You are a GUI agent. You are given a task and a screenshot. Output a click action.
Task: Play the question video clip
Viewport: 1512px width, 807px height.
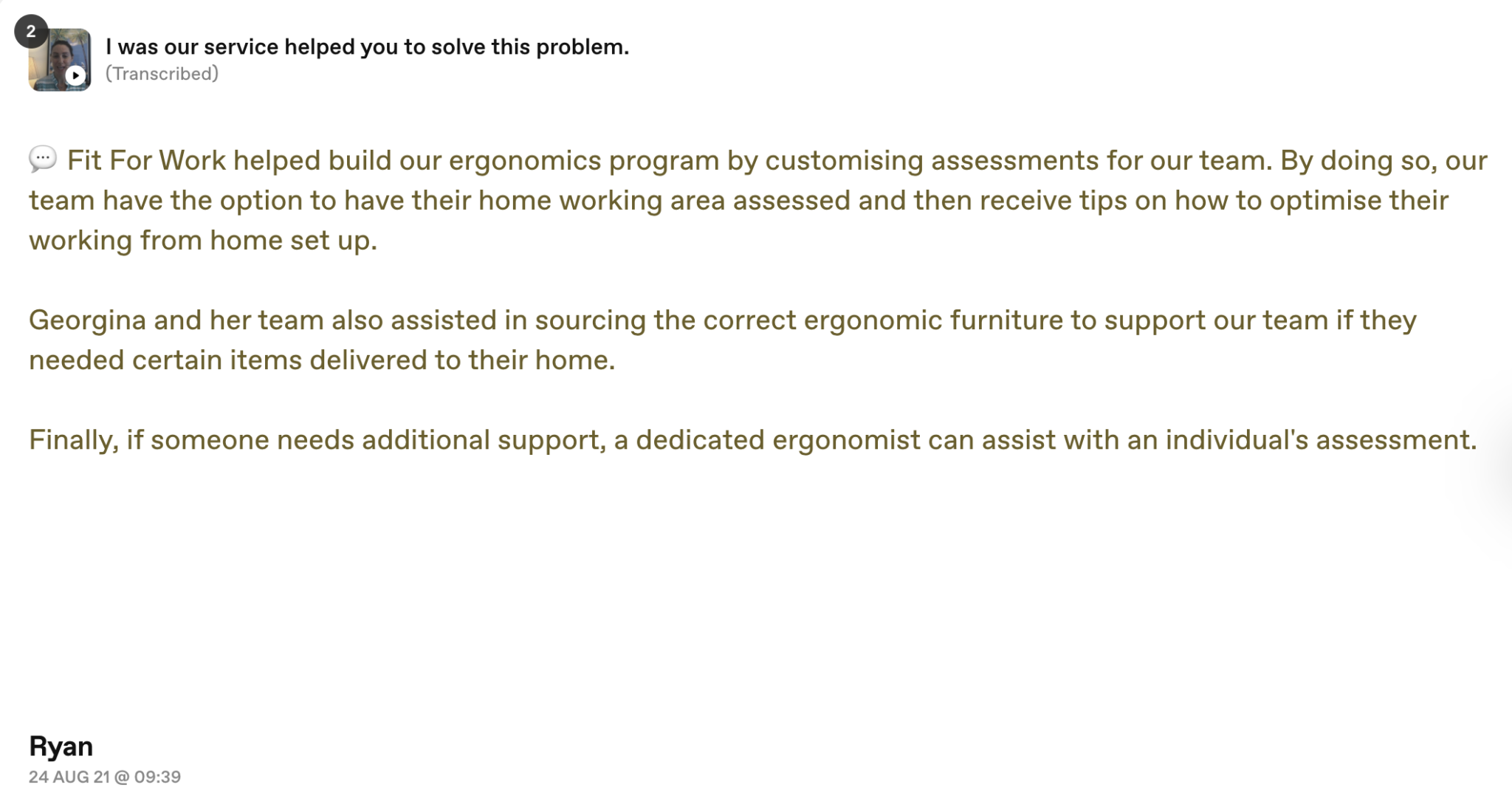[75, 75]
